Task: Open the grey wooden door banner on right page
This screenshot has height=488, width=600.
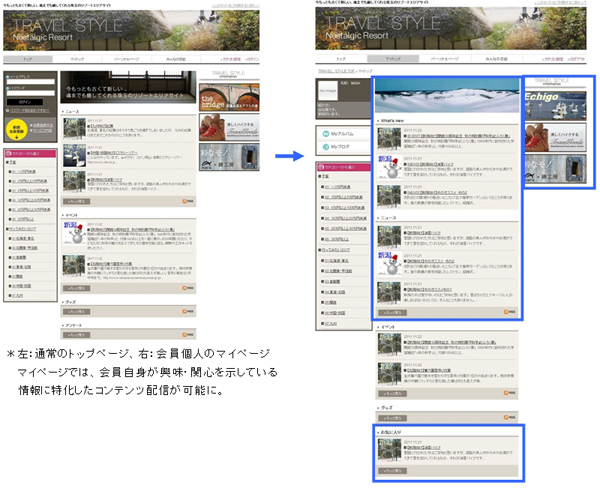Action: point(555,168)
